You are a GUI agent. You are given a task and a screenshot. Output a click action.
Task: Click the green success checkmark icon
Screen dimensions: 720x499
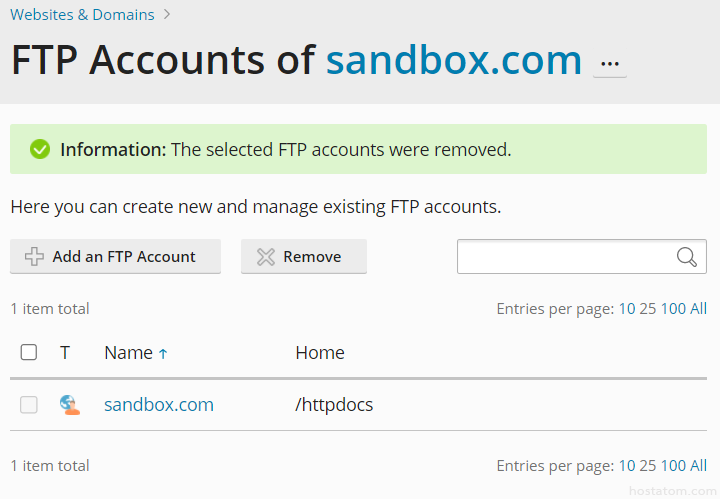point(40,150)
